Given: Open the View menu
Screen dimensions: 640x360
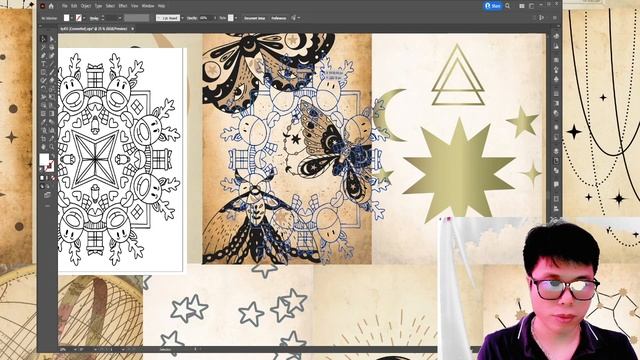Looking at the screenshot, I should tap(135, 6).
